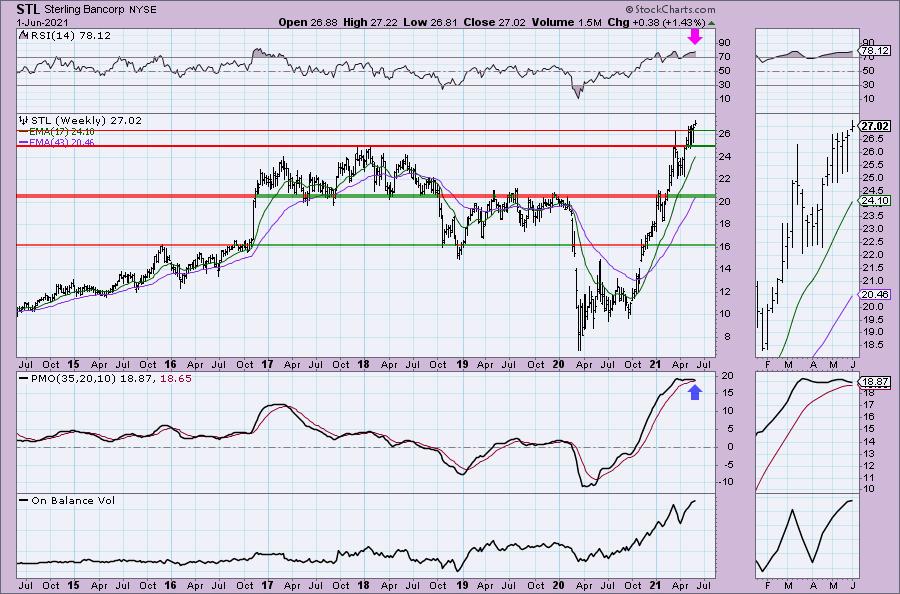
Task: Click the EMA(17) green legend line
Action: click(24, 132)
